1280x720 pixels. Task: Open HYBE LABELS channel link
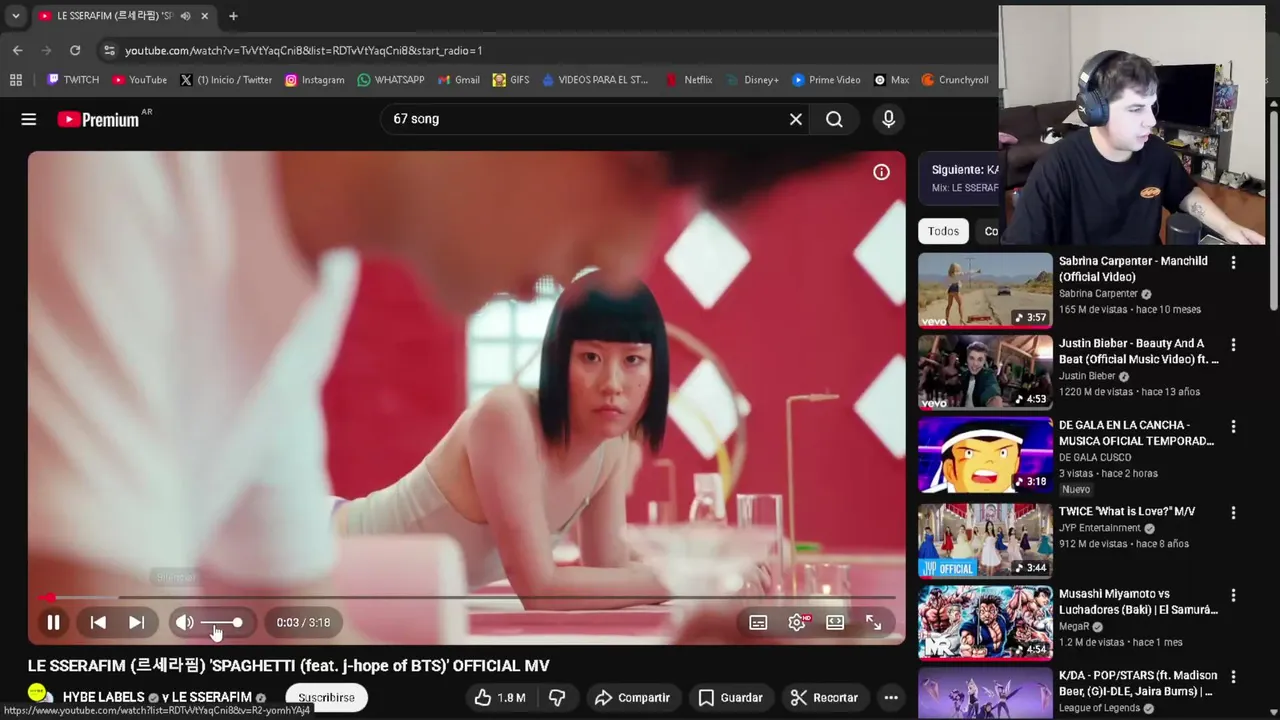click(103, 697)
